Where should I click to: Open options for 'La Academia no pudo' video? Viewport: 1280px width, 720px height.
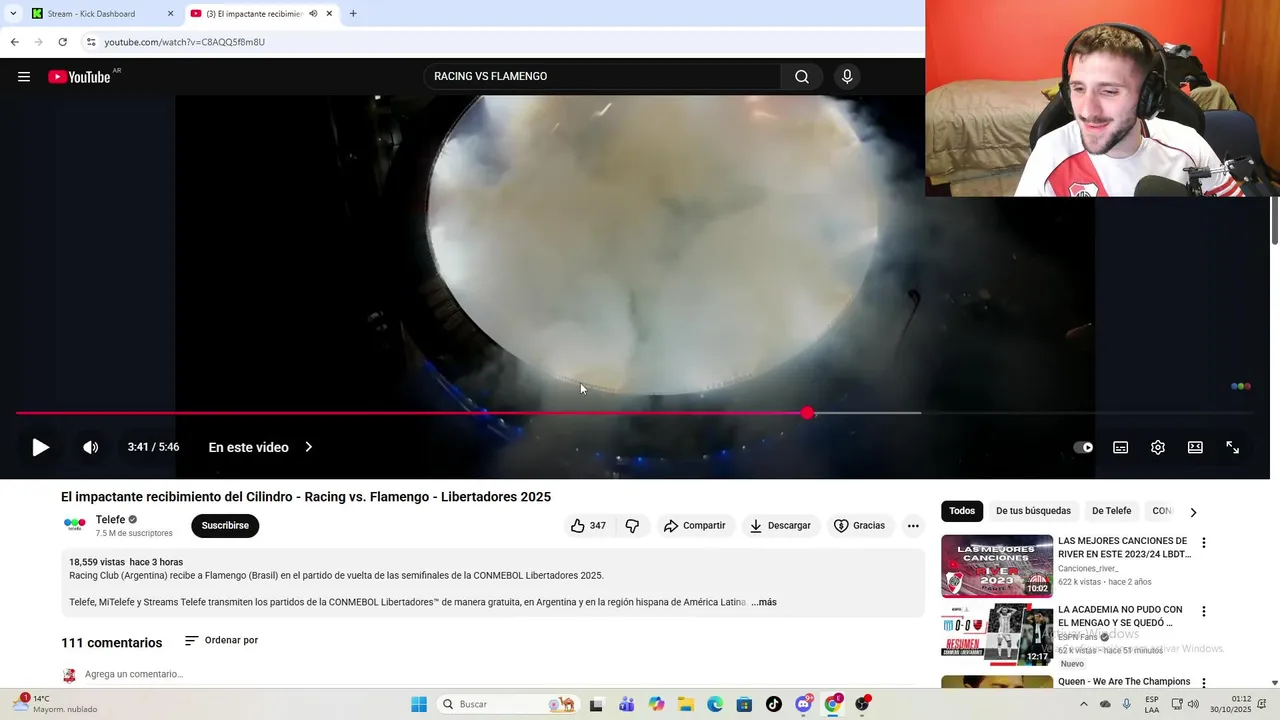pos(1204,611)
